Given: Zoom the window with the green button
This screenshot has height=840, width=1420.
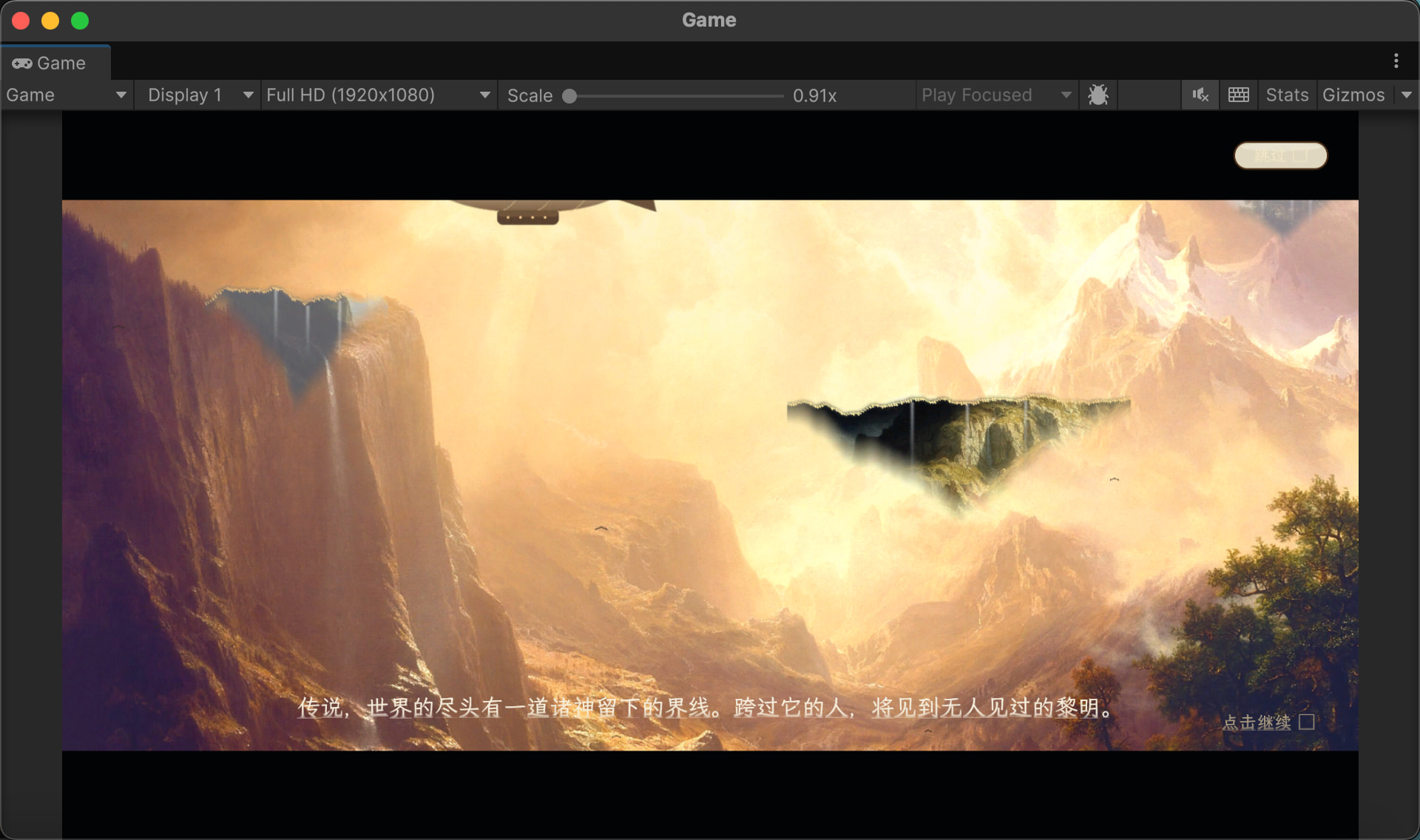Looking at the screenshot, I should pyautogui.click(x=80, y=21).
